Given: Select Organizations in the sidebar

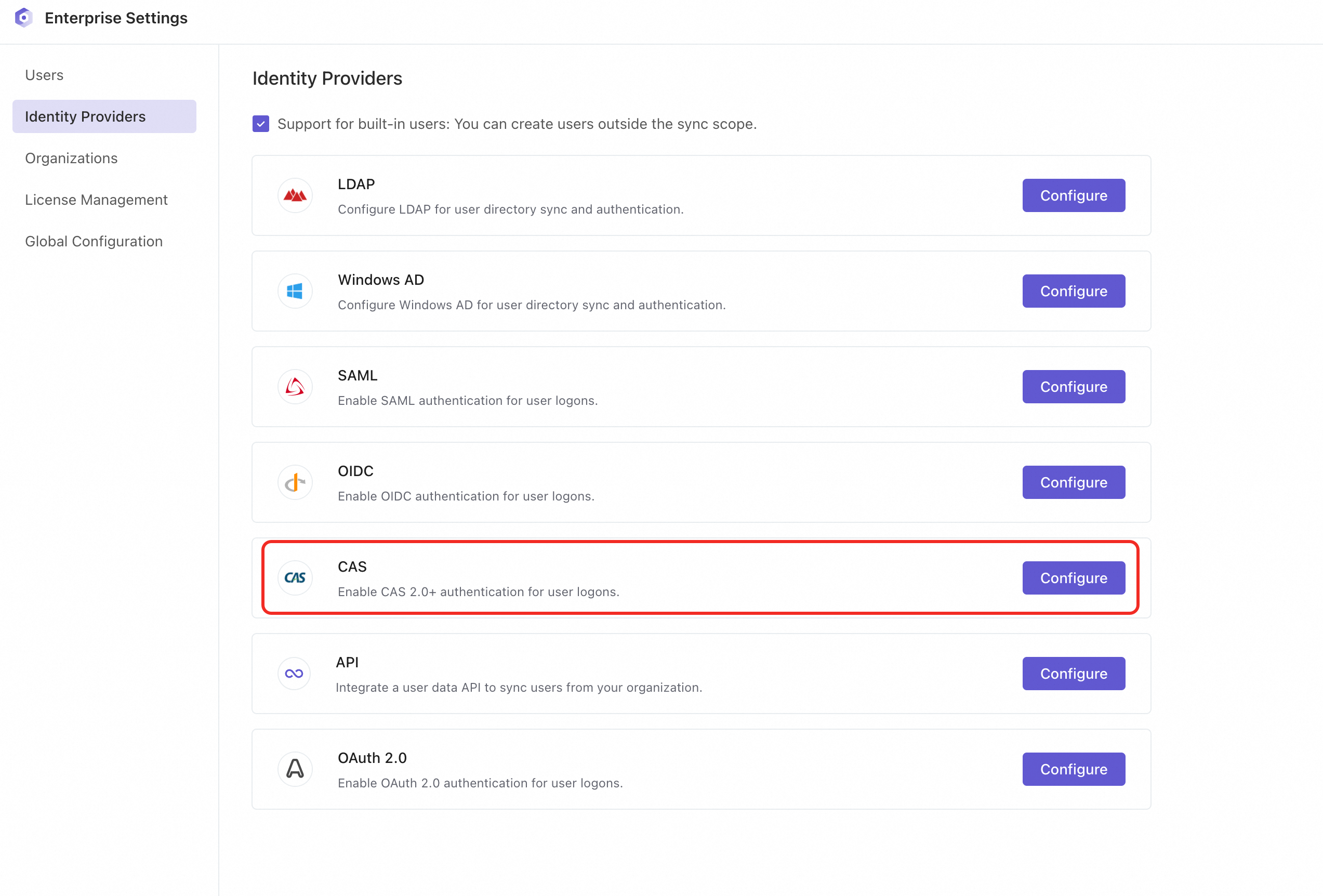Looking at the screenshot, I should (x=71, y=158).
